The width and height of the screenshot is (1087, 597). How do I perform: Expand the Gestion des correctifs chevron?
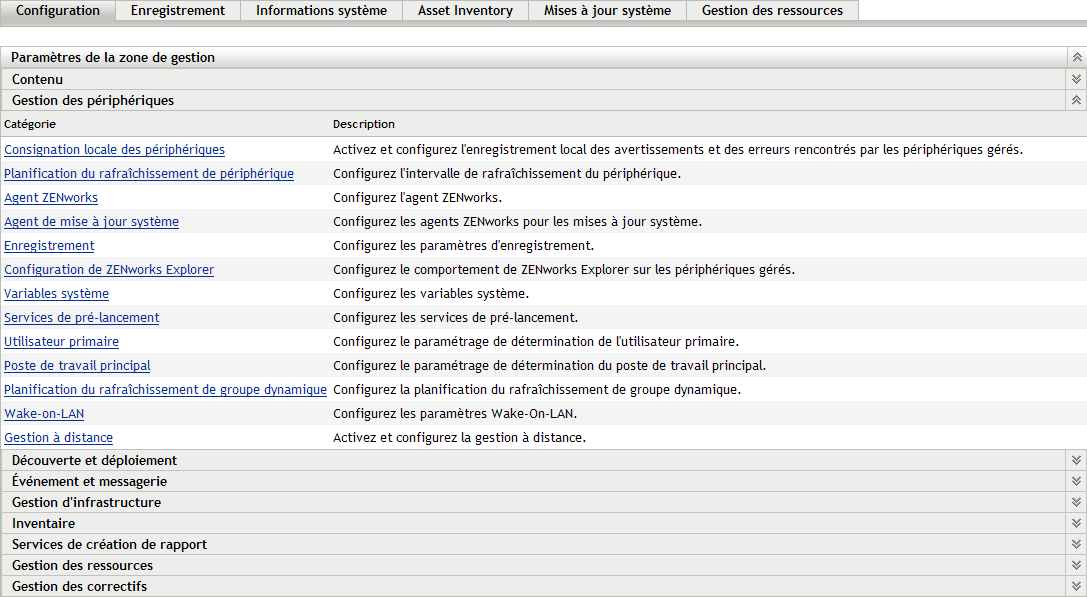1076,586
